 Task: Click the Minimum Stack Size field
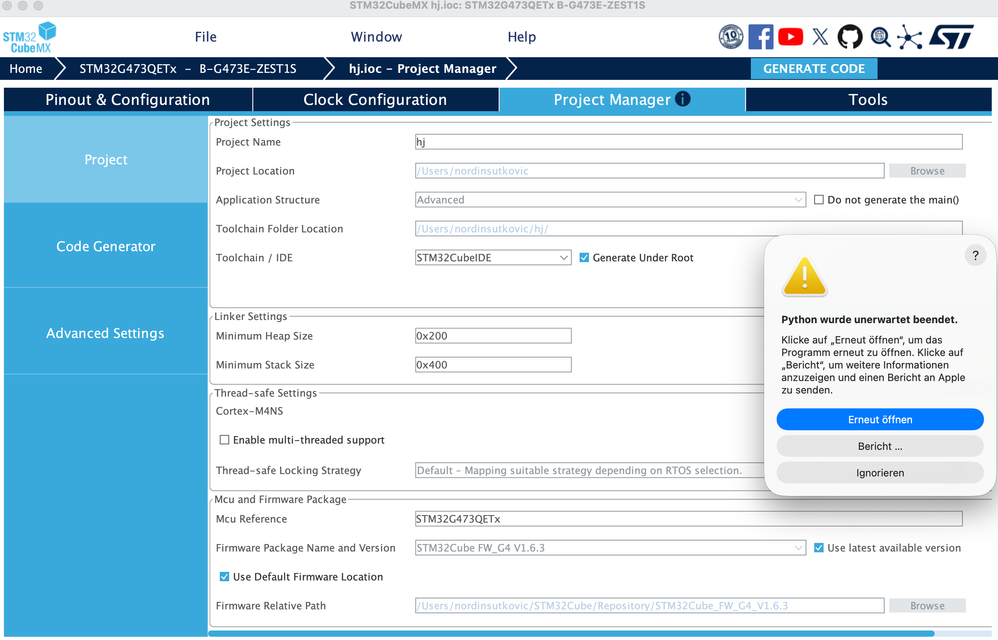pos(493,365)
